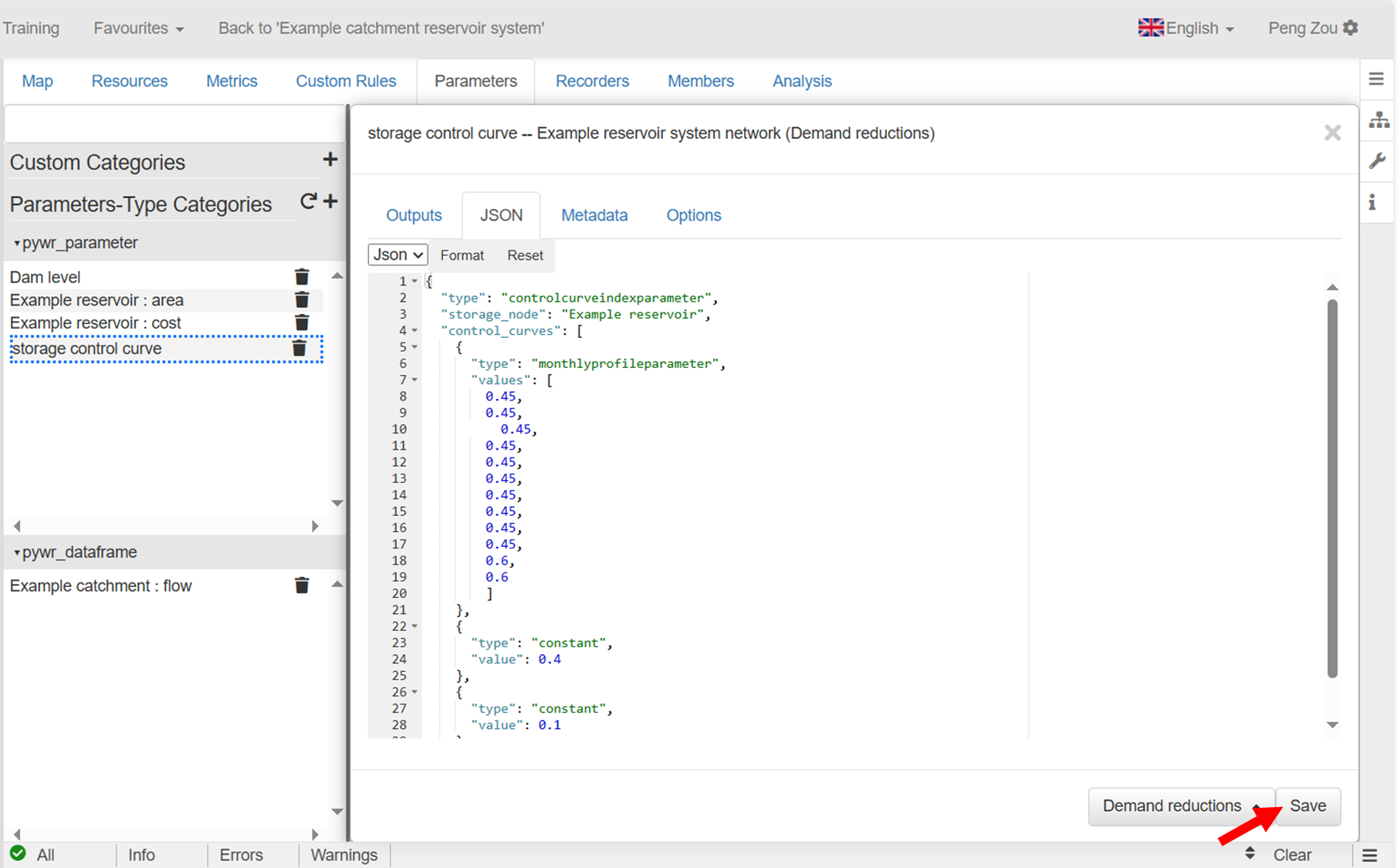
Task: Click the Format button
Action: [x=462, y=255]
